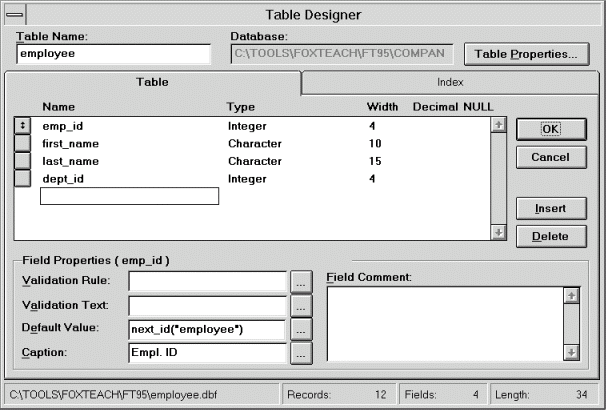Select the row button beside dept_id
Image resolution: width=606 pixels, height=410 pixels.
click(22, 179)
